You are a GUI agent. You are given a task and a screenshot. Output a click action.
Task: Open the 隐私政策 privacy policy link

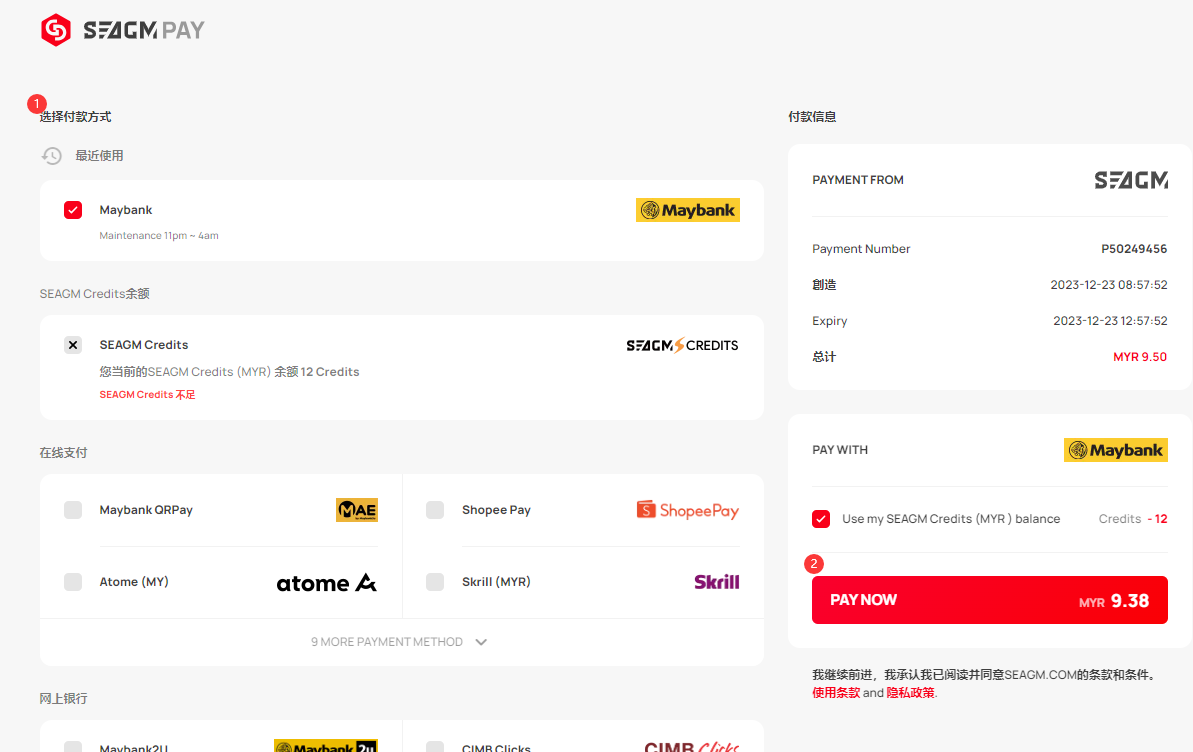coord(911,693)
